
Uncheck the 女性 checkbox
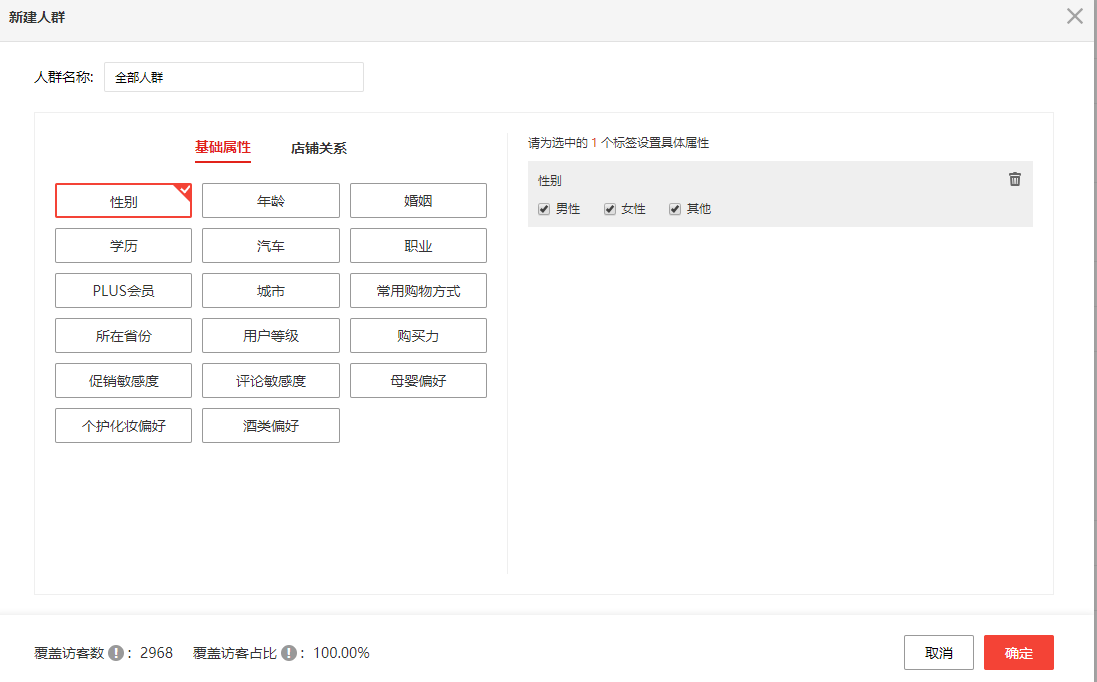click(610, 209)
